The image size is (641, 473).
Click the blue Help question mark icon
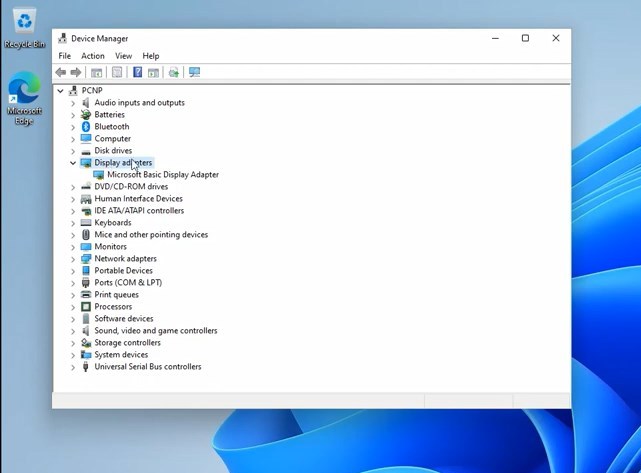(x=137, y=72)
